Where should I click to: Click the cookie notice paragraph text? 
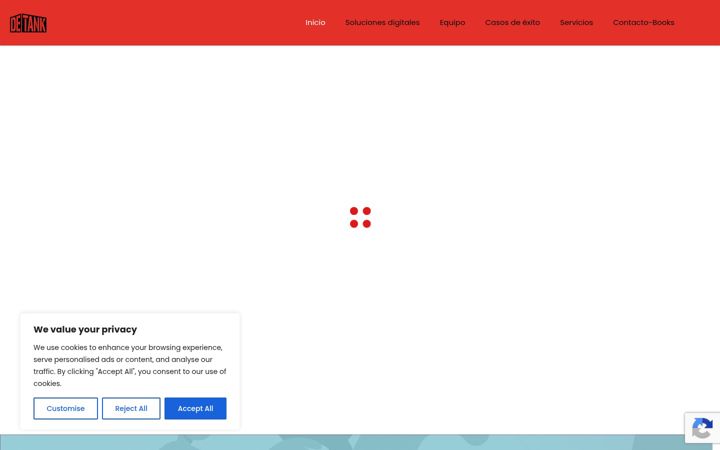point(130,366)
